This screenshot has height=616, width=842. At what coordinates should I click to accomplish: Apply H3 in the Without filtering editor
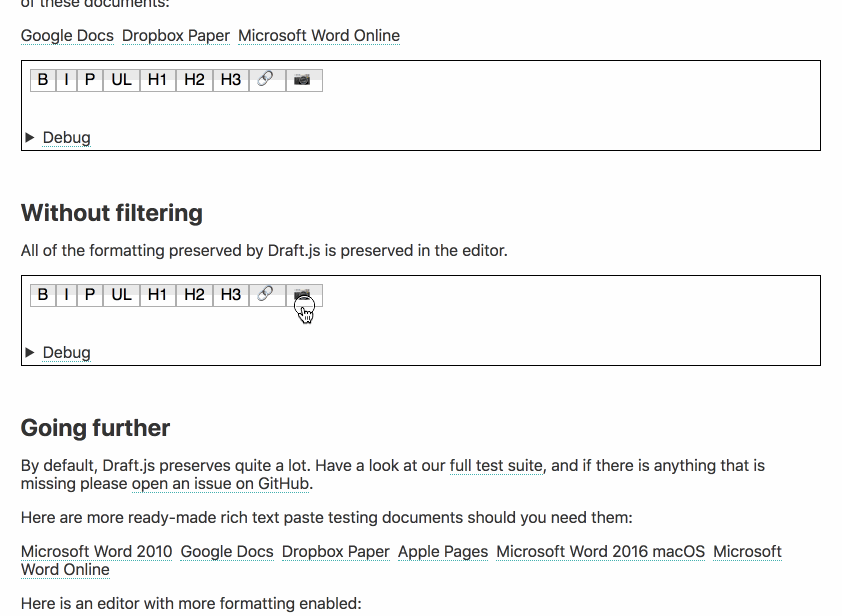[x=231, y=295]
